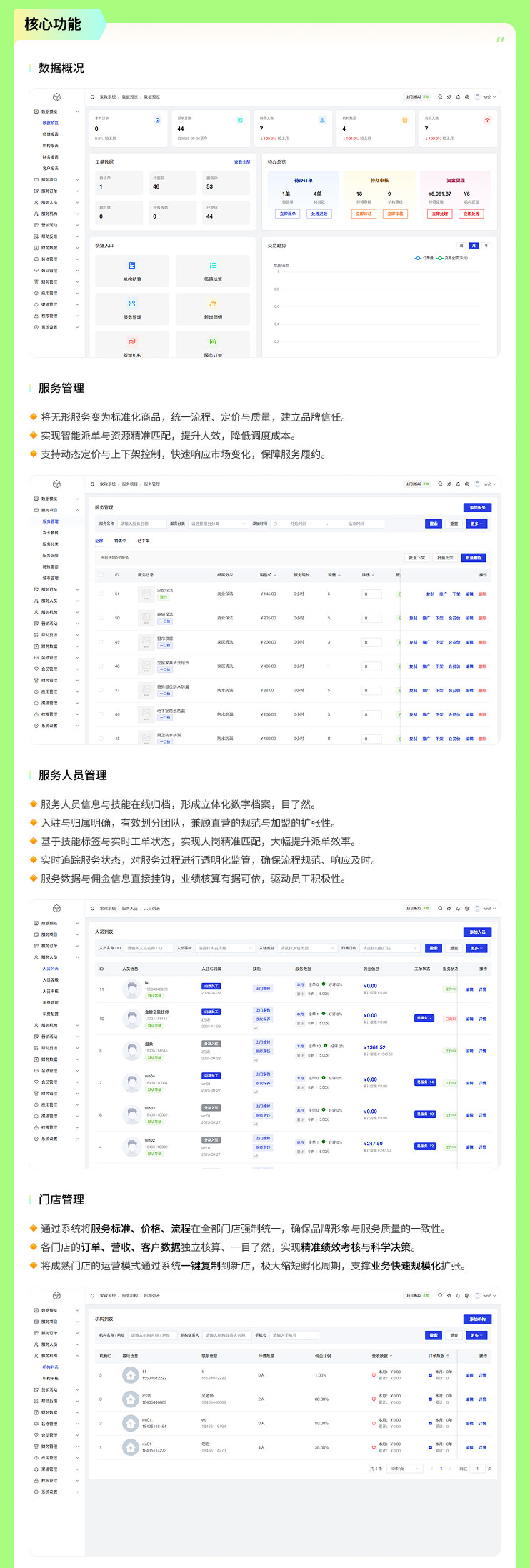Click the 排序 input for service ID 51
This screenshot has width=530, height=1568.
pyautogui.click(x=371, y=594)
